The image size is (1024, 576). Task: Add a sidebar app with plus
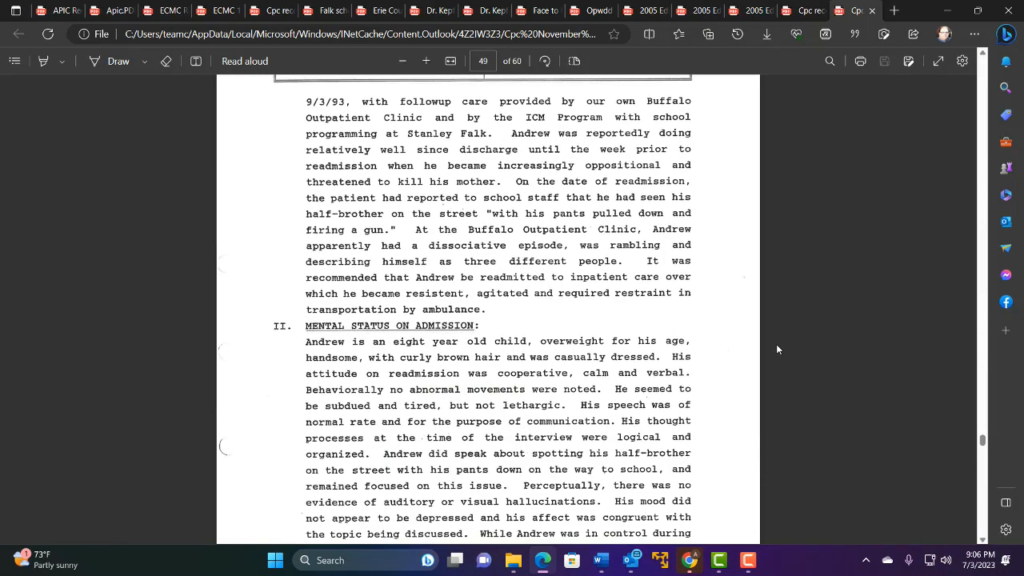point(1006,330)
